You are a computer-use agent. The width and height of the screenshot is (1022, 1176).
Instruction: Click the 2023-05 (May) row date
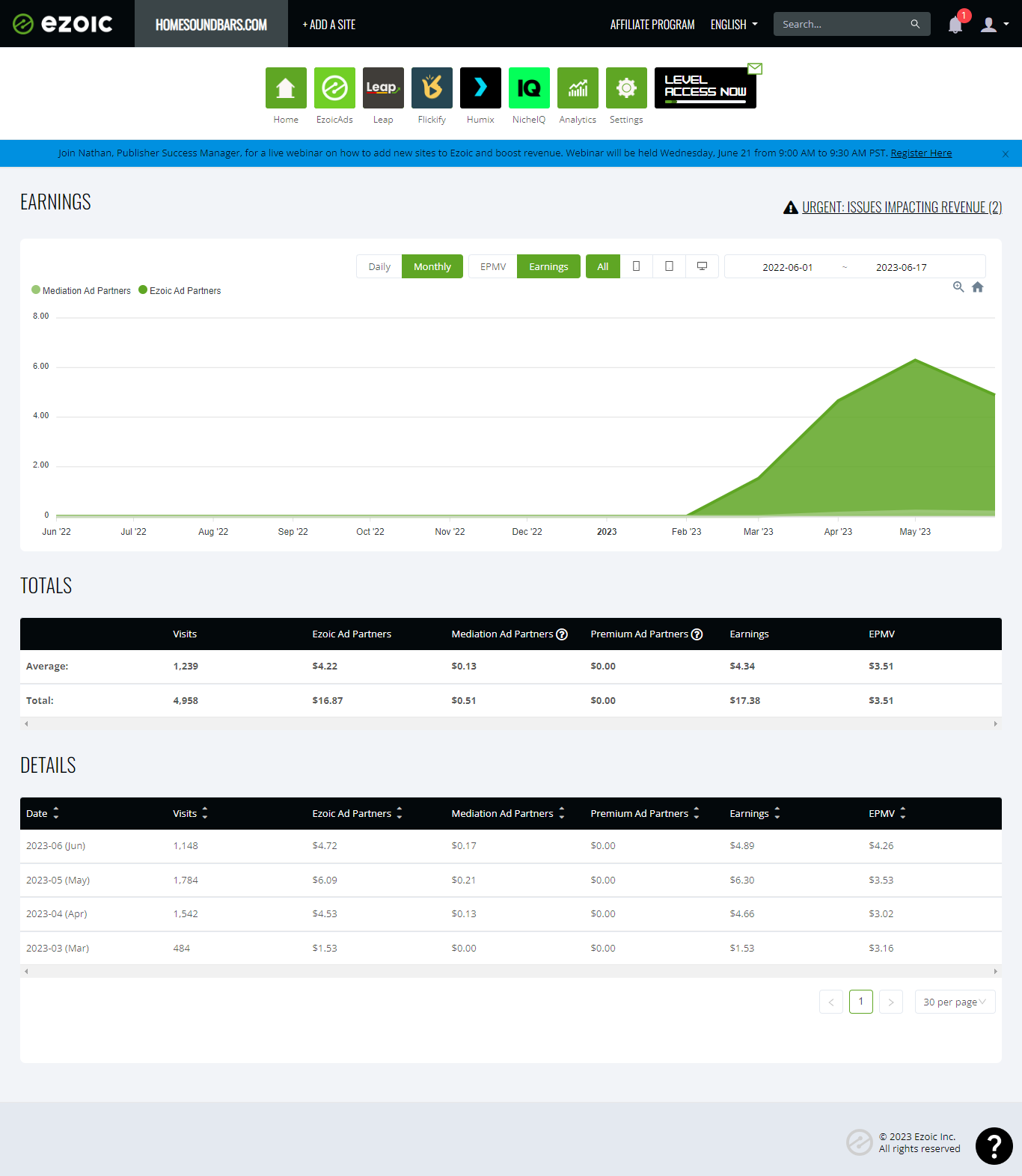click(58, 880)
